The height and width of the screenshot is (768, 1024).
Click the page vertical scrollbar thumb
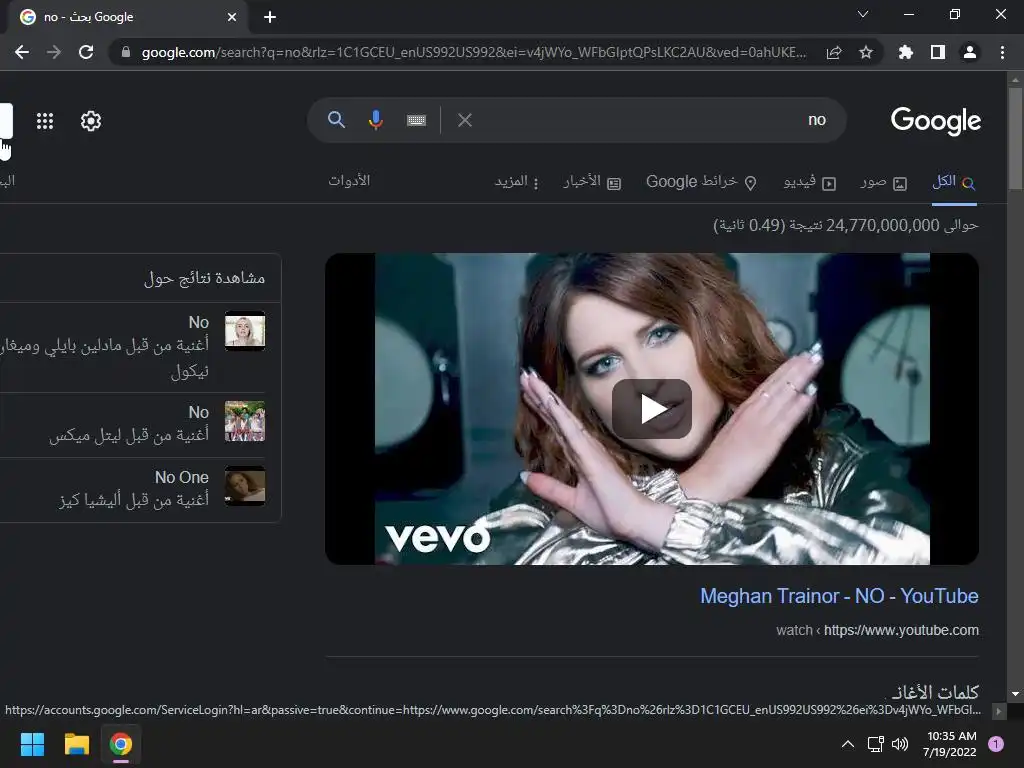click(1015, 139)
